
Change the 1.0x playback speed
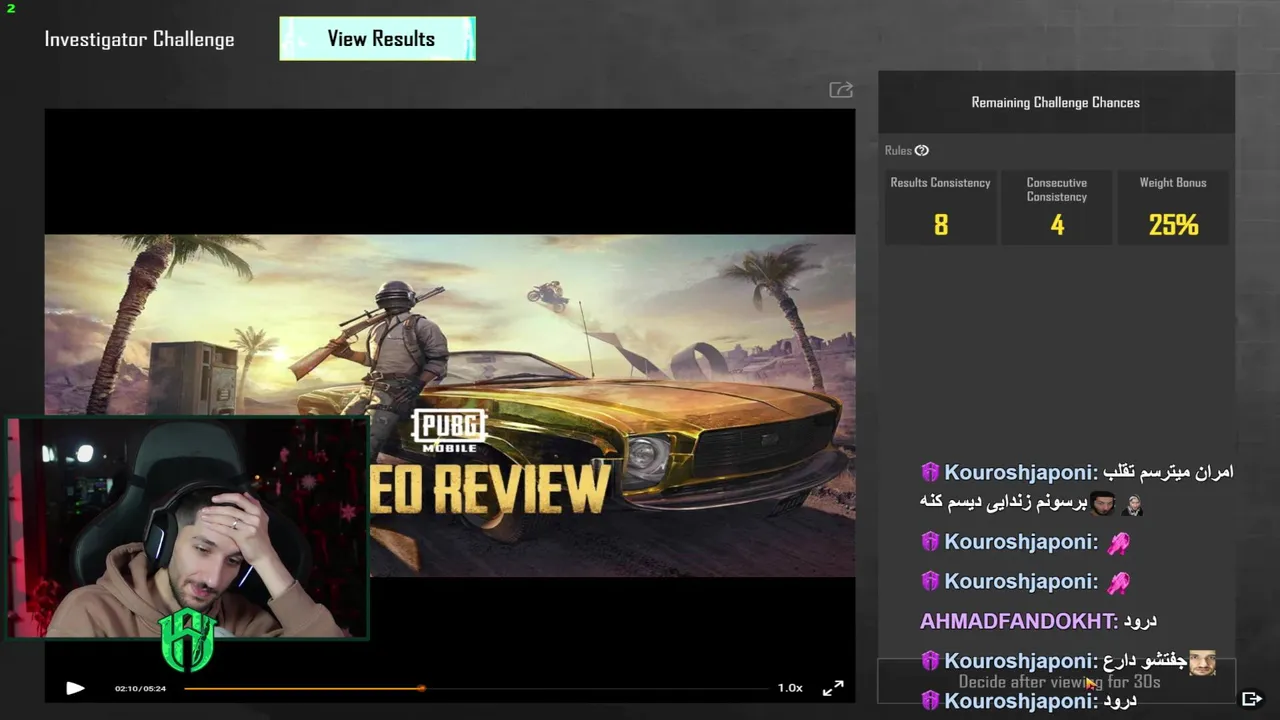pos(790,688)
